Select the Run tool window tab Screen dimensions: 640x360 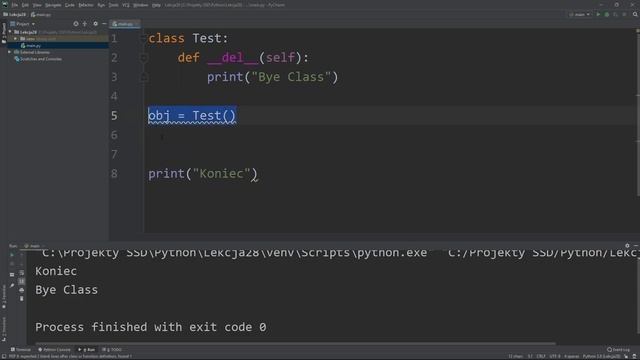(87, 349)
